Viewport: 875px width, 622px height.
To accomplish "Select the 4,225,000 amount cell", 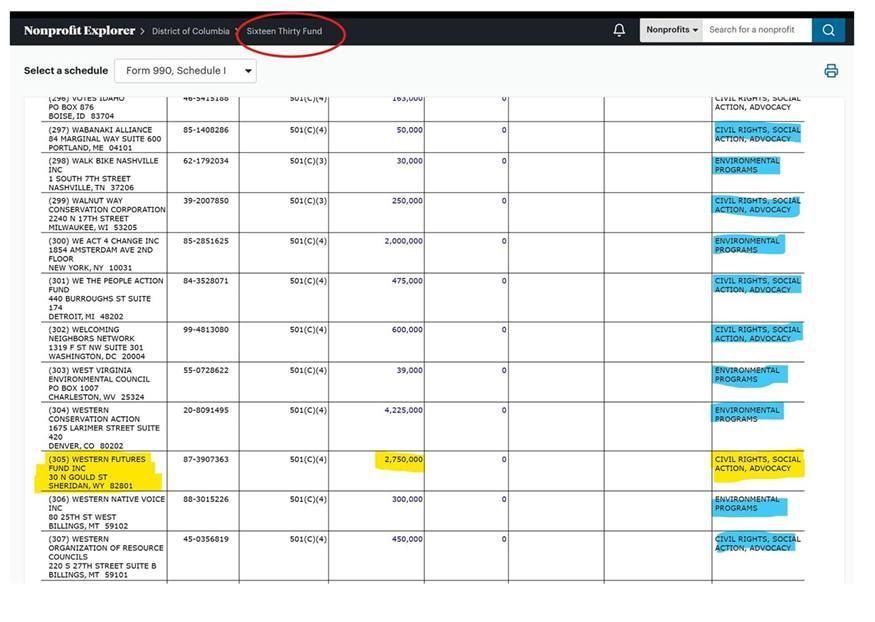I will pyautogui.click(x=403, y=410).
